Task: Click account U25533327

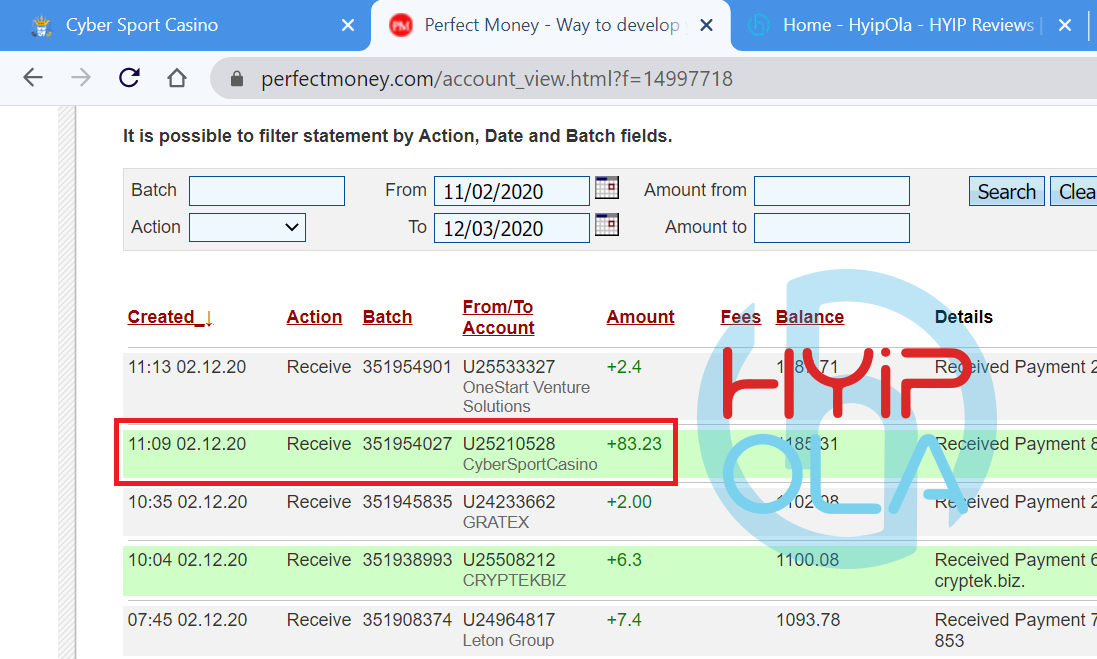Action: [509, 367]
